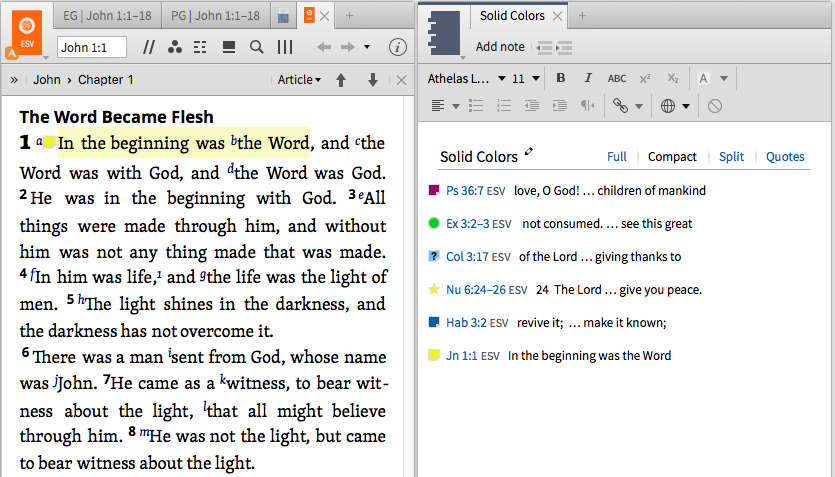
Task: Indent the note with increase-indent icon
Action: (x=564, y=47)
